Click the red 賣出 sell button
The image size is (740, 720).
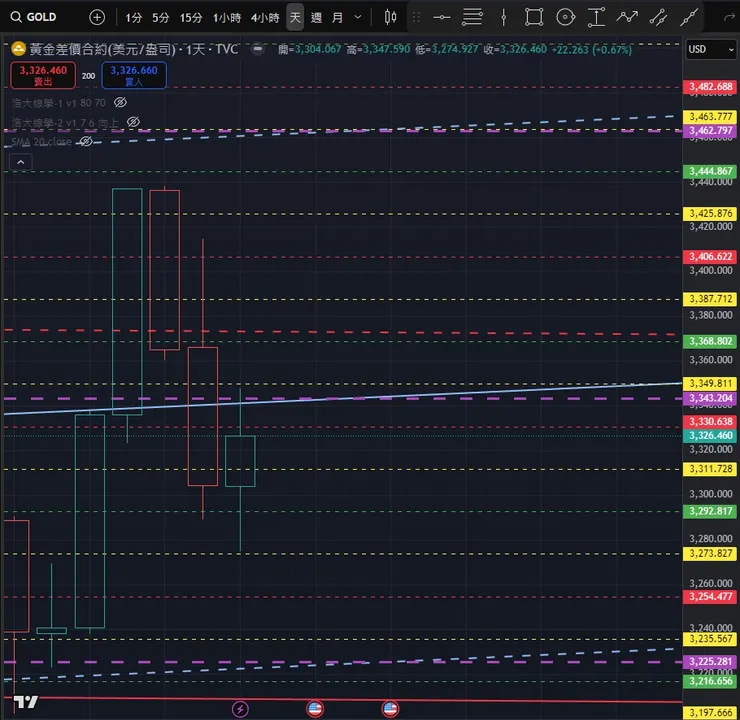click(43, 75)
